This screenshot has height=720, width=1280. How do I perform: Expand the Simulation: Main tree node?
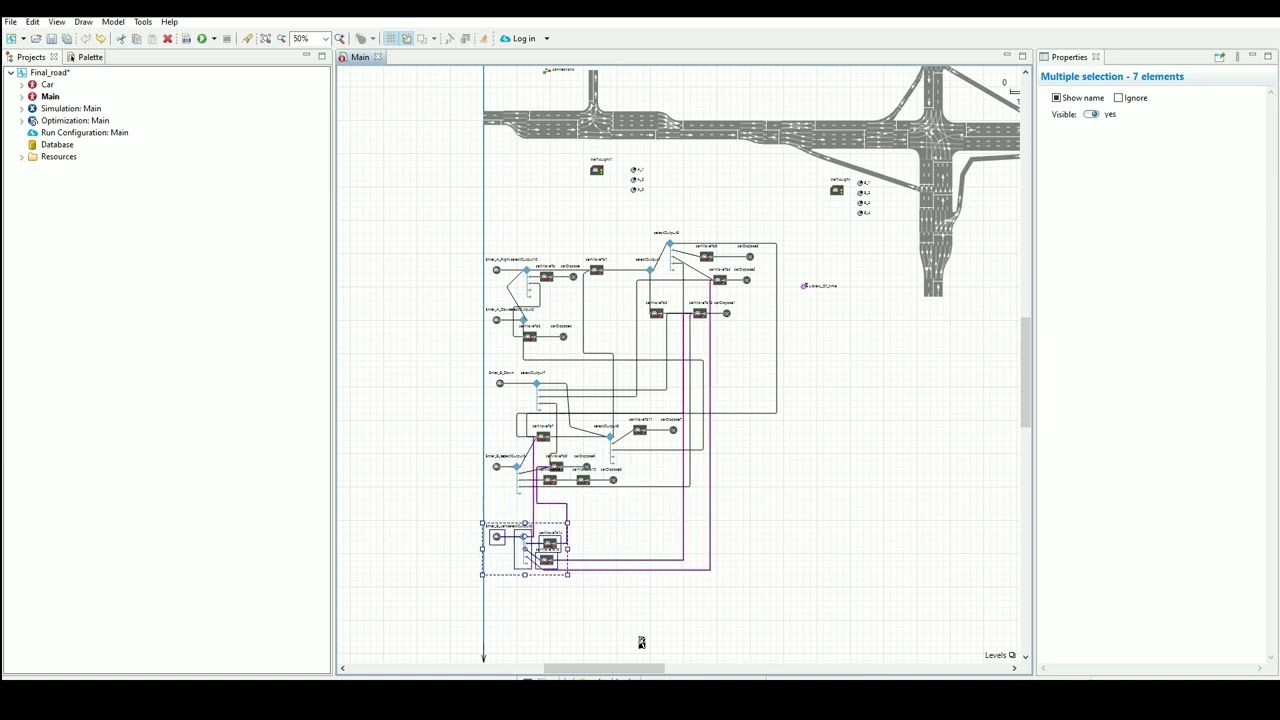[x=21, y=109]
